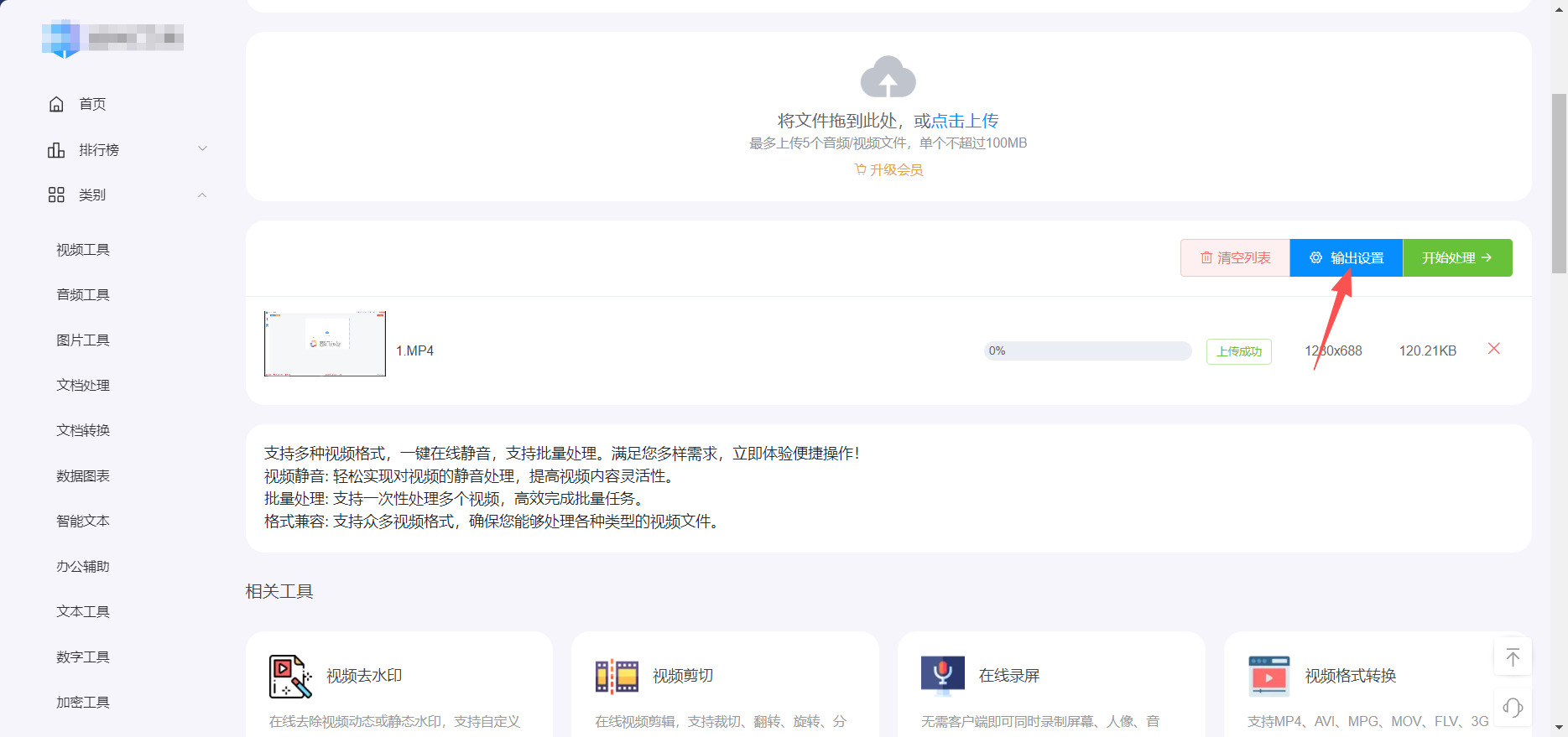Select 图片工具 category
Image resolution: width=1568 pixels, height=737 pixels.
pyautogui.click(x=83, y=340)
